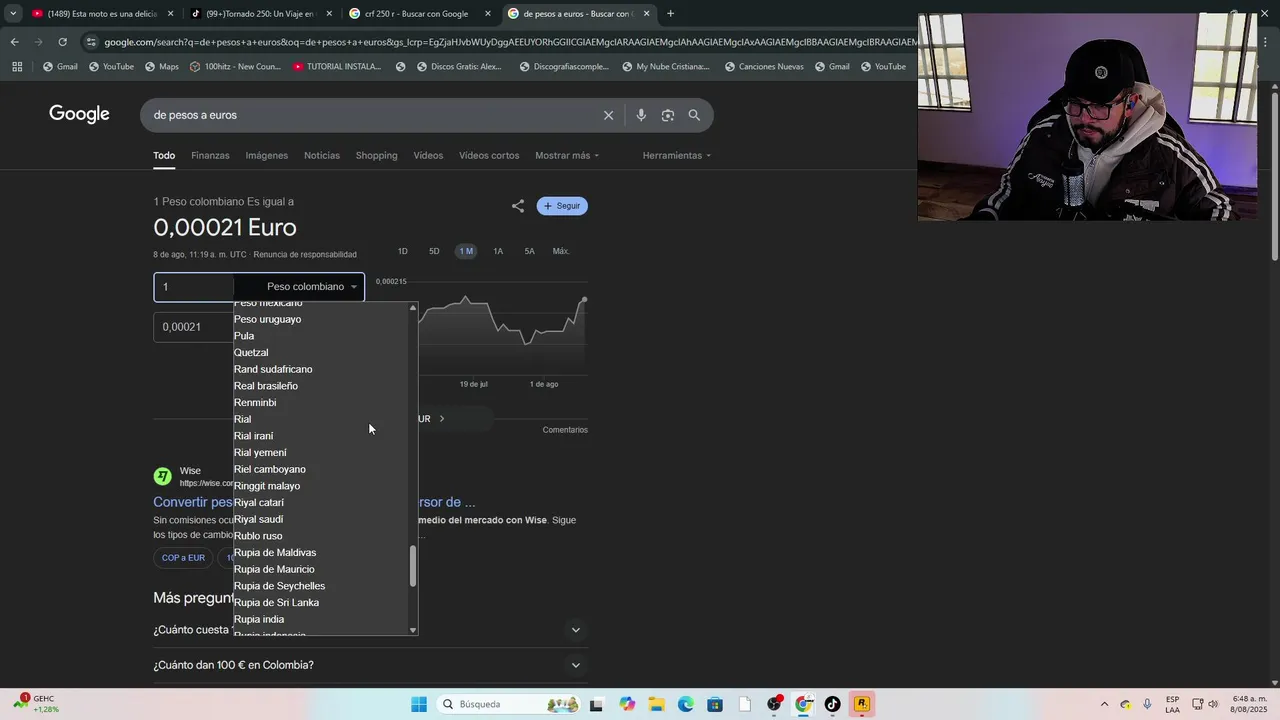Expand the '¿Cuánto cuesta' question chevron
Image resolution: width=1280 pixels, height=720 pixels.
pos(575,630)
